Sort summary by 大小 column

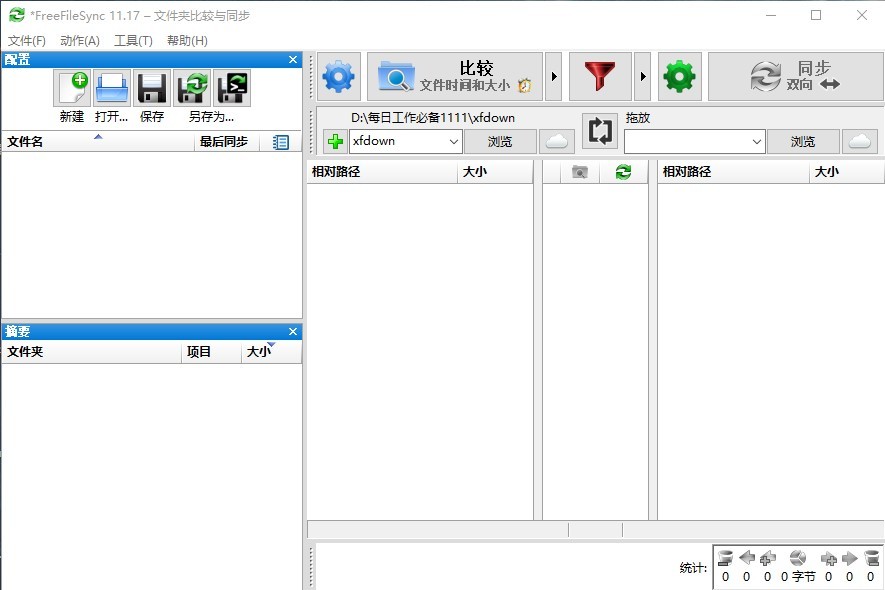(x=271, y=352)
